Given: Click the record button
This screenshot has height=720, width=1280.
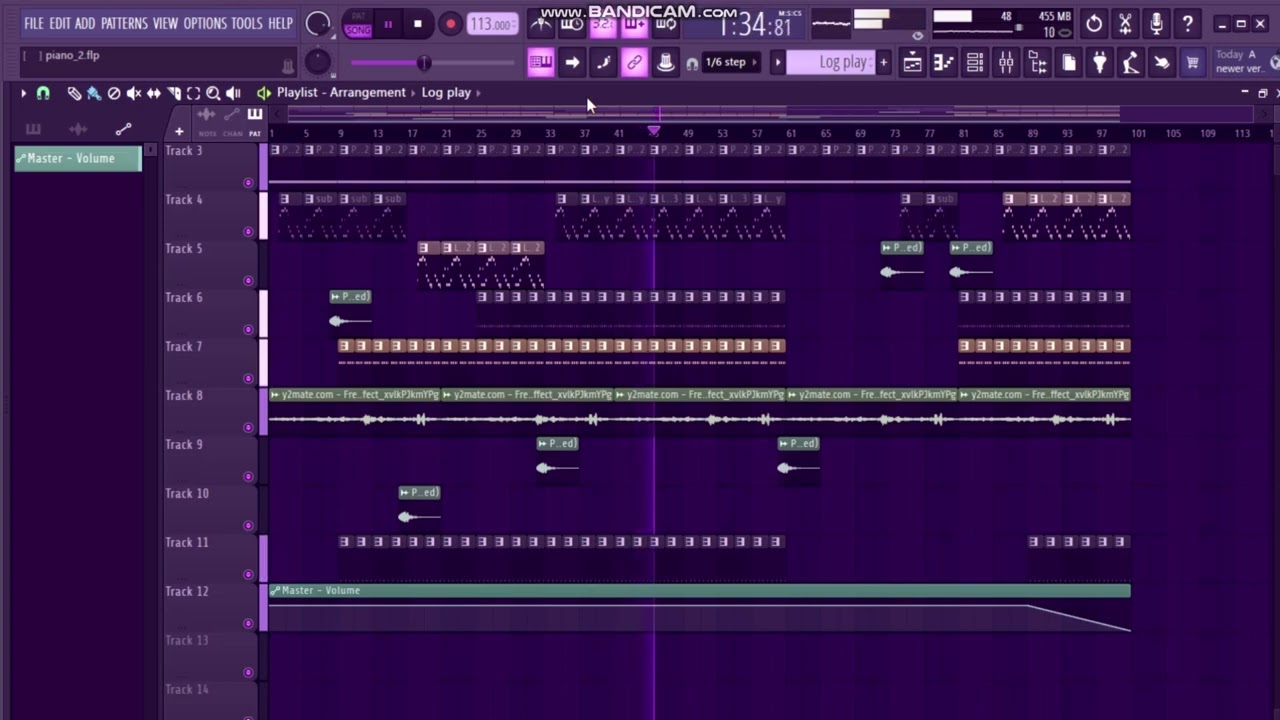Looking at the screenshot, I should coord(450,24).
